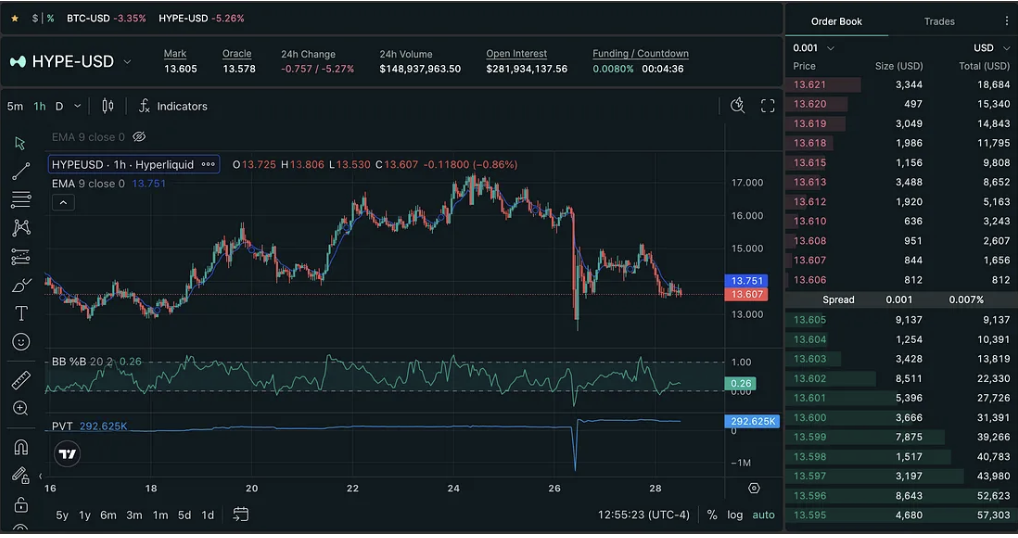Toggle stay in drawing mode
Screen dimensions: 1018x538
[x=21, y=476]
